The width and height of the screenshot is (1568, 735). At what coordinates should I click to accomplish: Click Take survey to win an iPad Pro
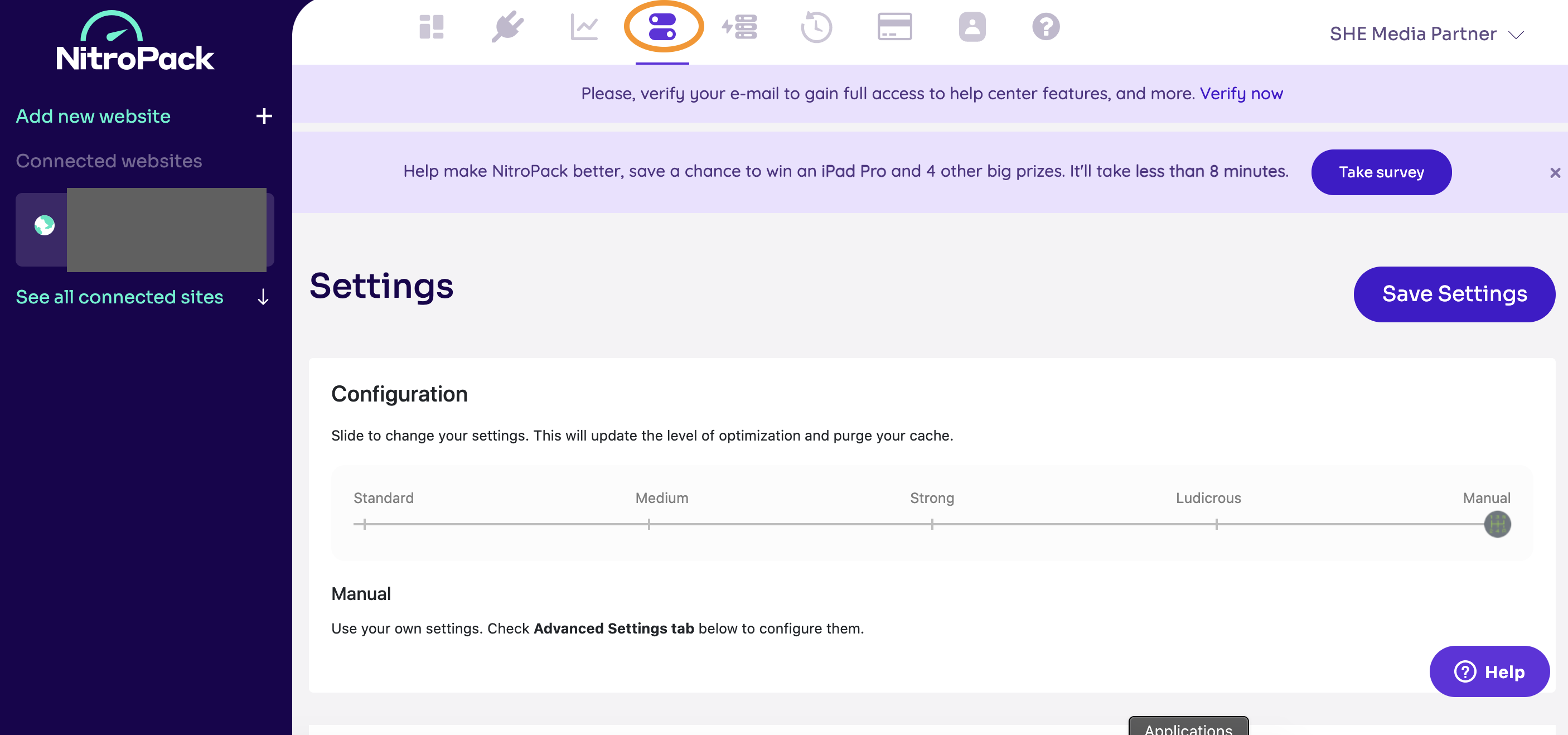tap(1381, 172)
